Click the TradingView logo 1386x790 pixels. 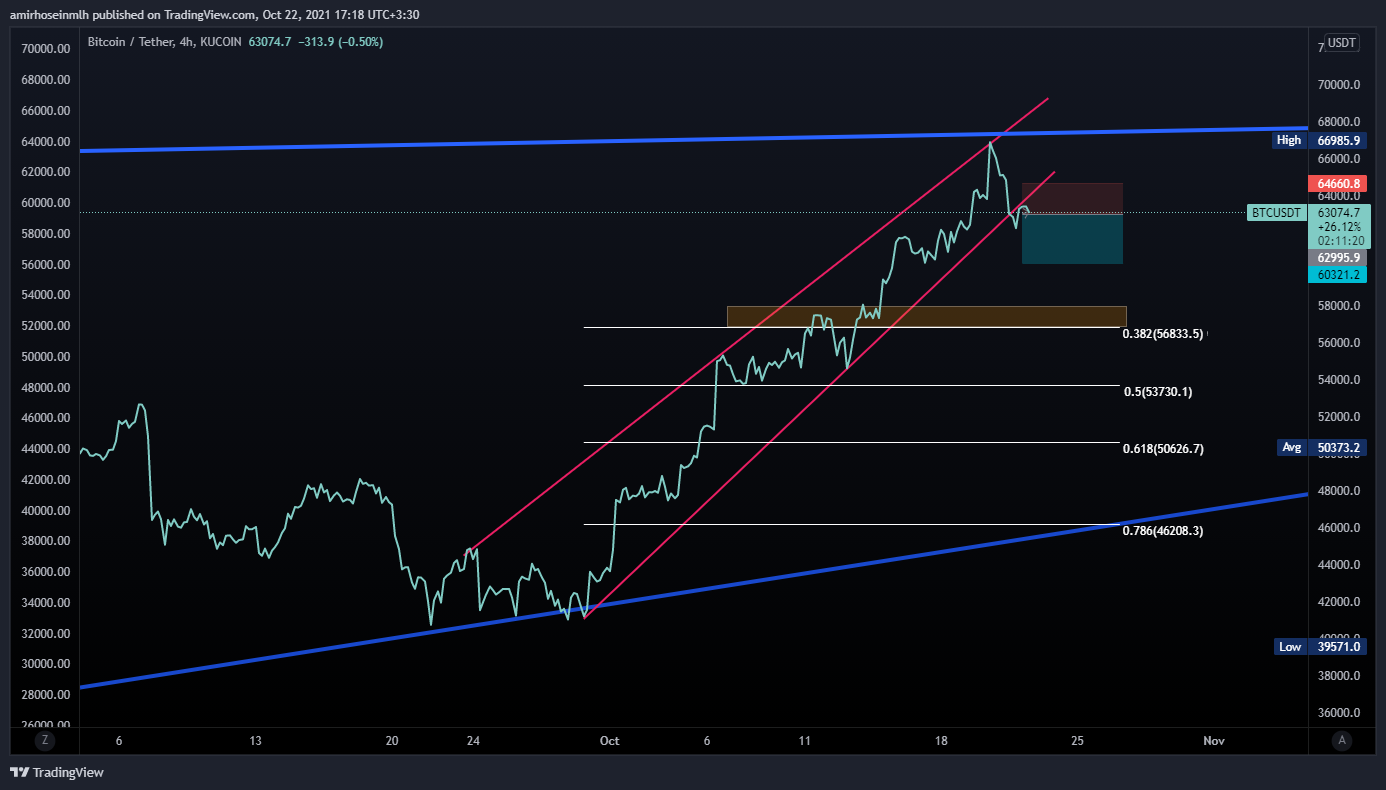(57, 772)
